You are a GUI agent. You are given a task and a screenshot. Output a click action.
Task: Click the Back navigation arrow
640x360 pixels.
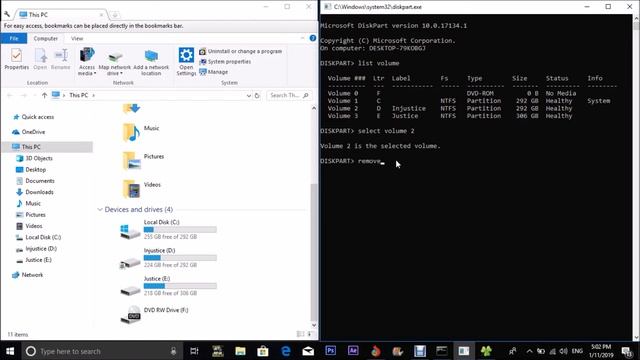[x=10, y=95]
